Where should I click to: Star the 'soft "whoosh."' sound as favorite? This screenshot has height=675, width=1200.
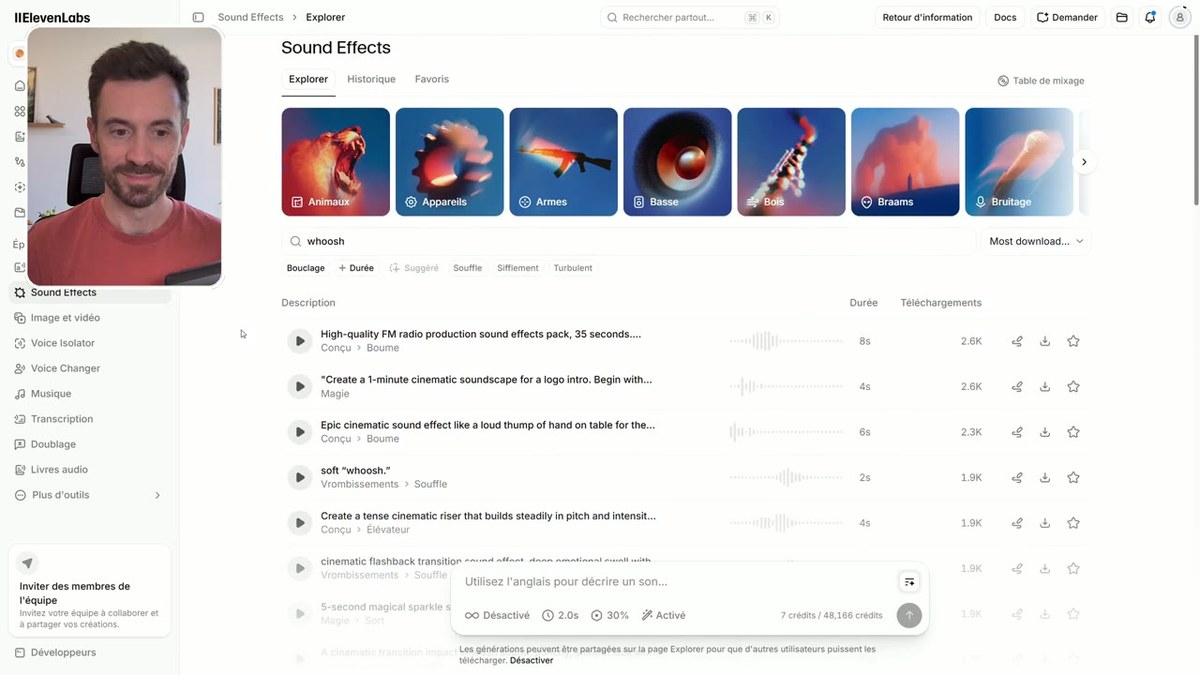[1073, 478]
